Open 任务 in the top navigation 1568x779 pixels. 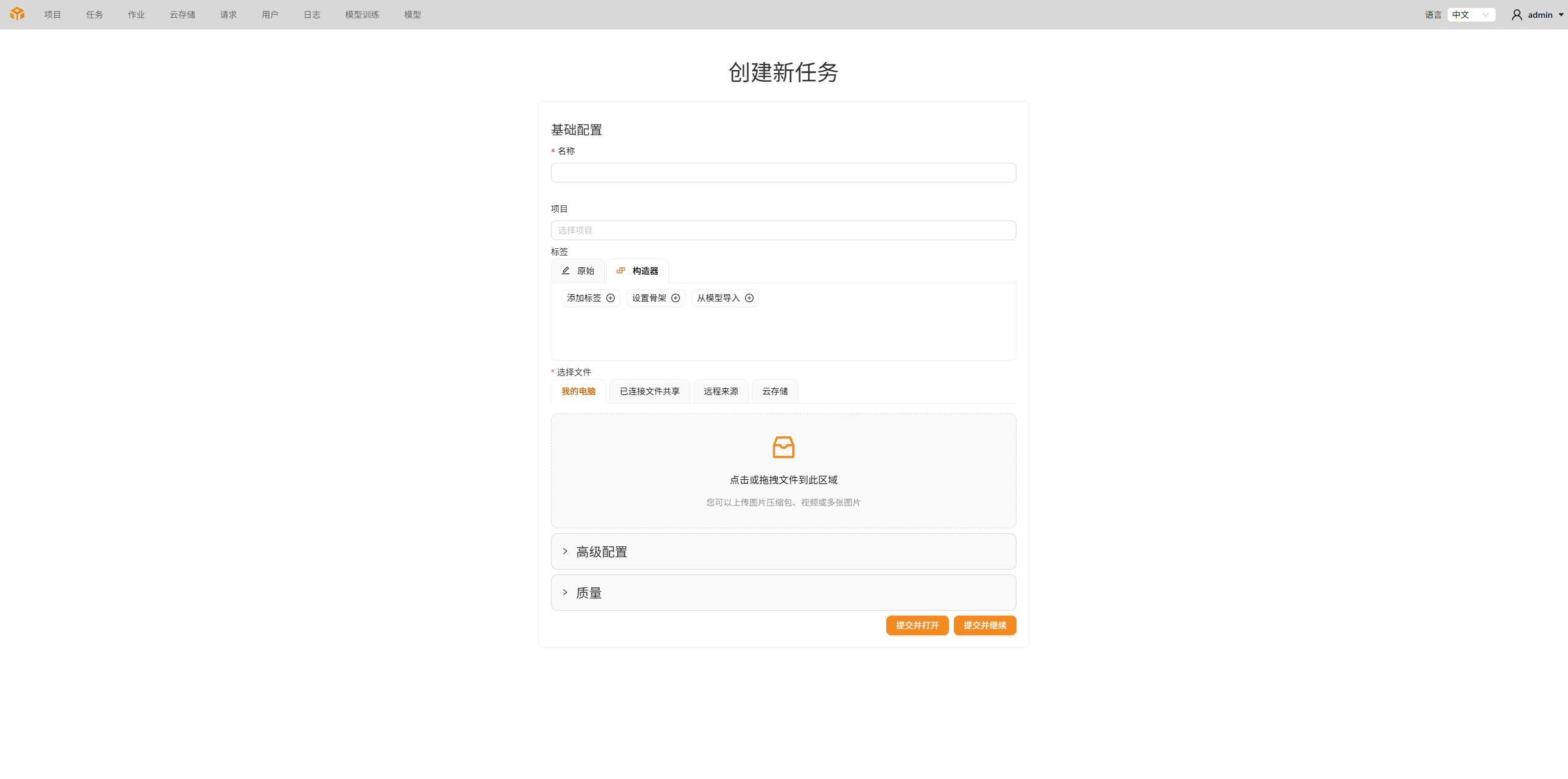[x=95, y=15]
